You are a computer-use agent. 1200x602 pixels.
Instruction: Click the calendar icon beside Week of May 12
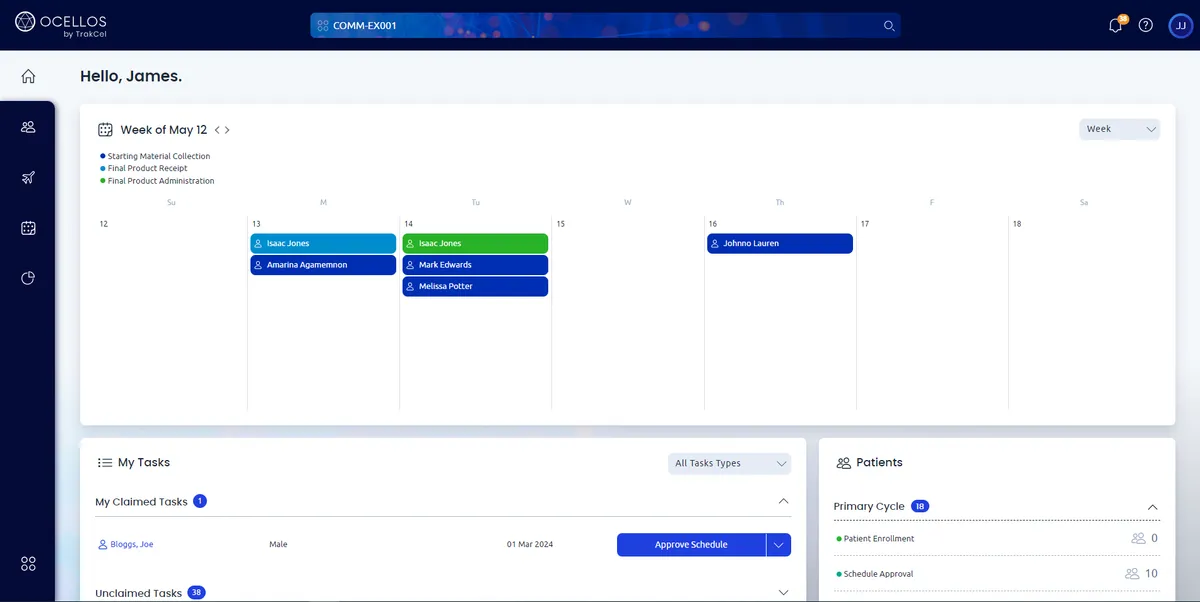(x=105, y=130)
